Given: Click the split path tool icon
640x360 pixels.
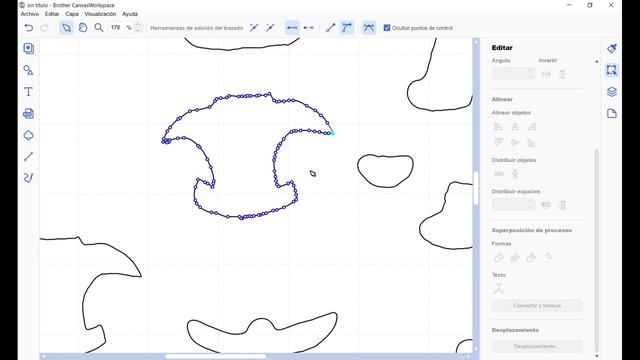Looking at the screenshot, I should point(309,28).
